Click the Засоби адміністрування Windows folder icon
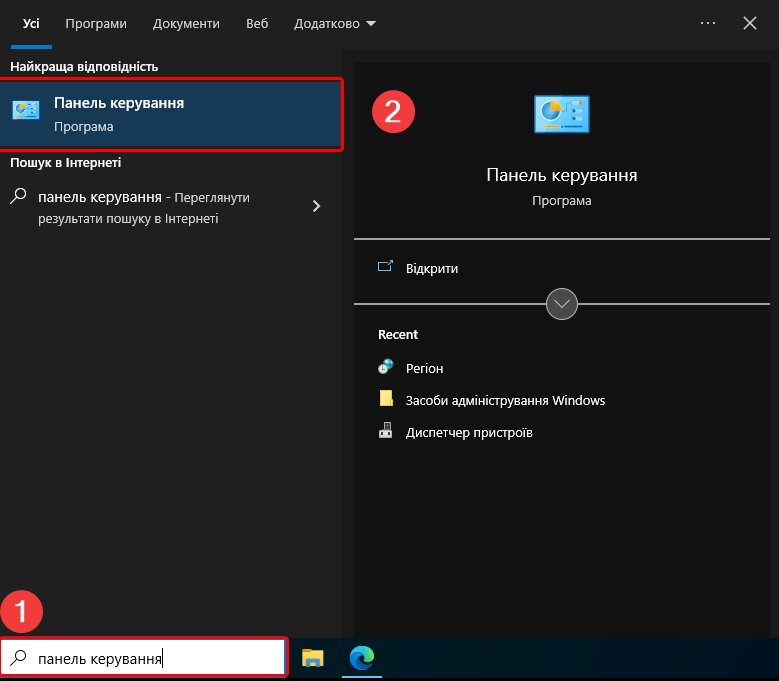Image resolution: width=779 pixels, height=681 pixels. [x=386, y=400]
